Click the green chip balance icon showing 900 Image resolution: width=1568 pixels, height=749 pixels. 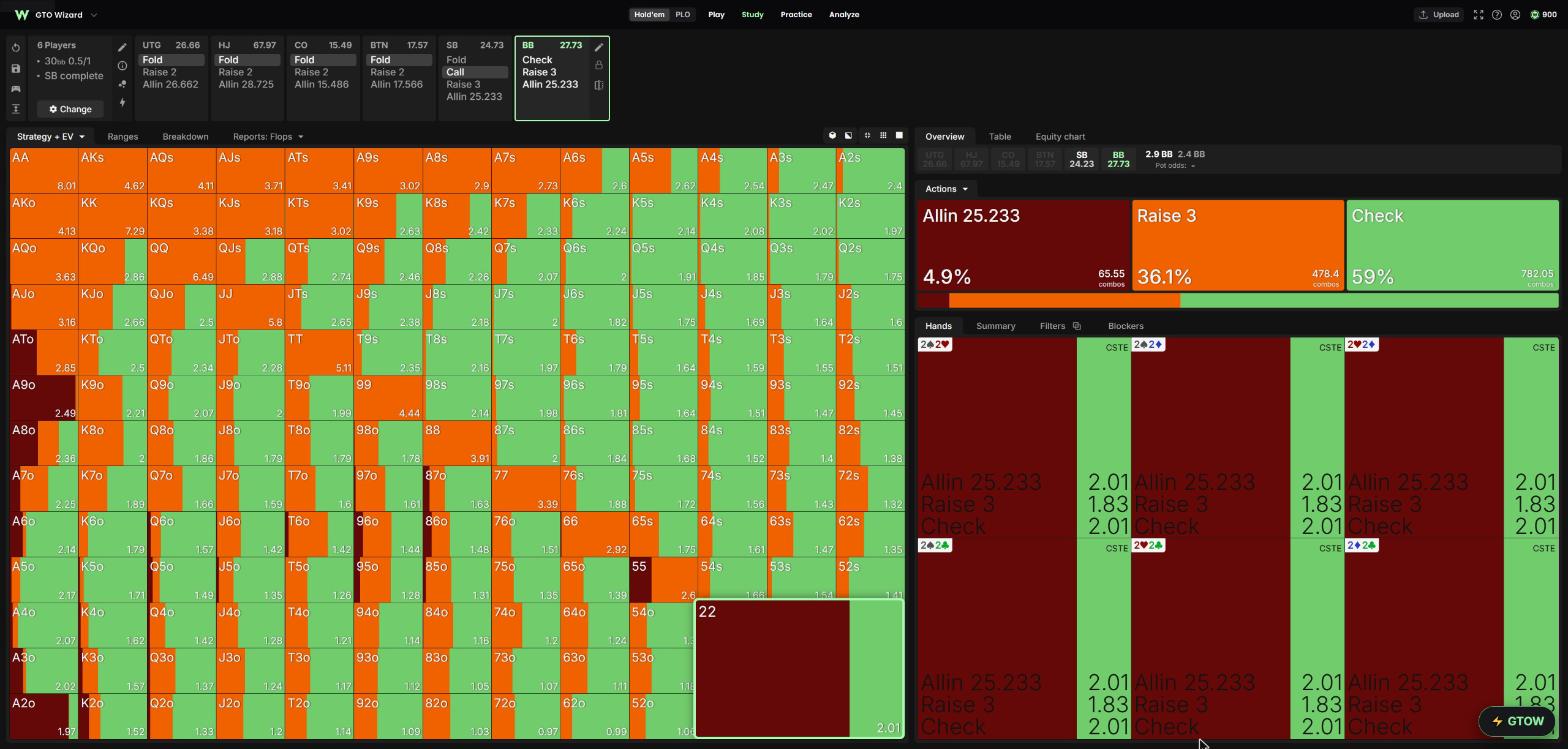coord(1535,15)
